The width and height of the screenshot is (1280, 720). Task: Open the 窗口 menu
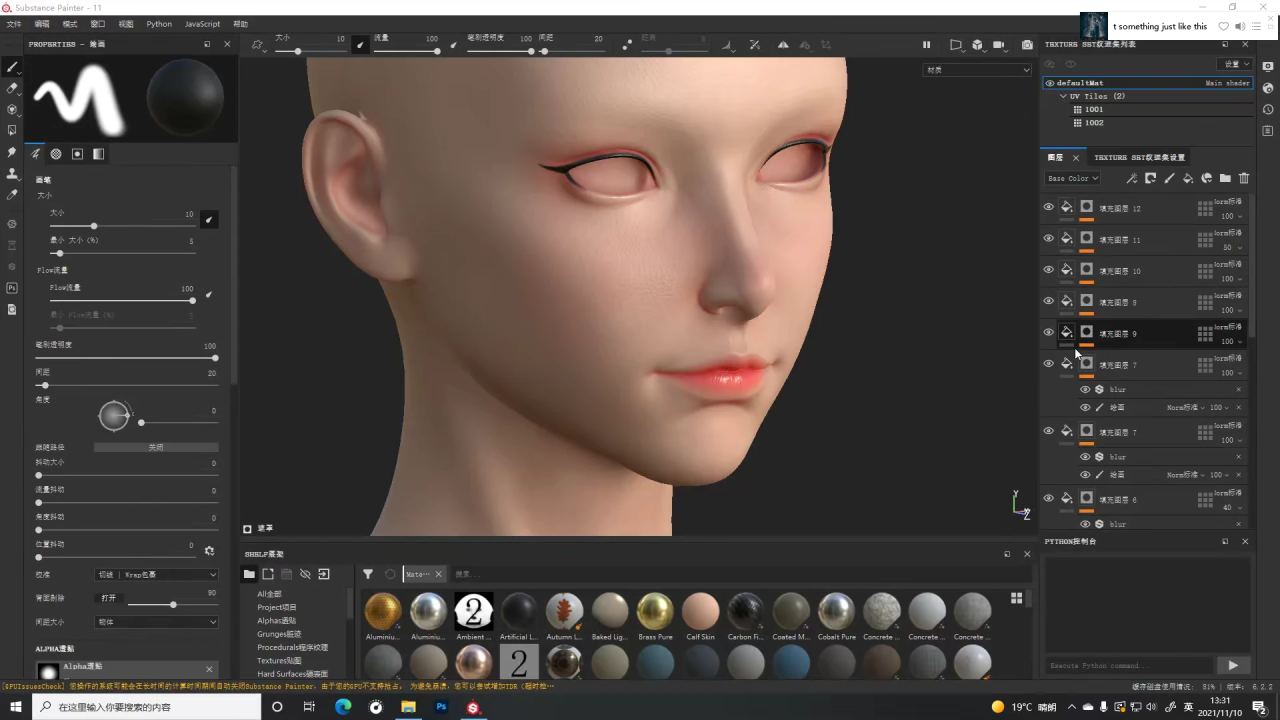point(98,24)
